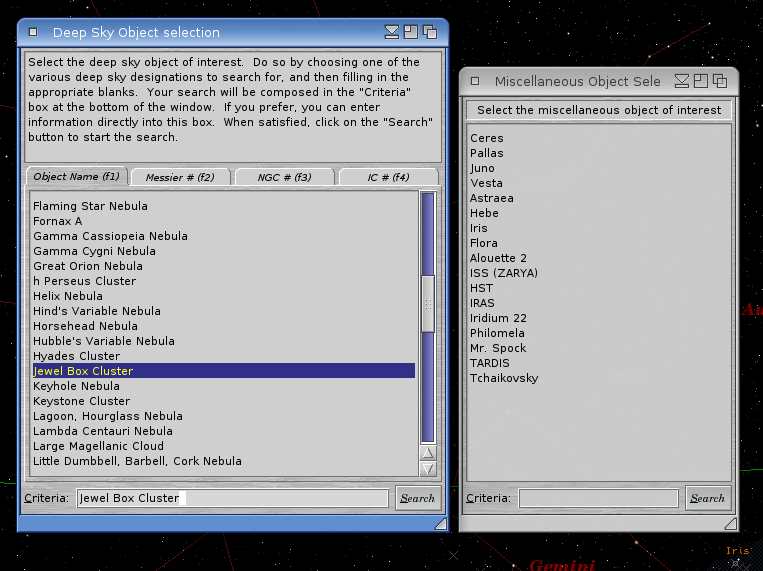The width and height of the screenshot is (763, 571).
Task: Choose Large Magellanic Cloud entry
Action: 98,446
